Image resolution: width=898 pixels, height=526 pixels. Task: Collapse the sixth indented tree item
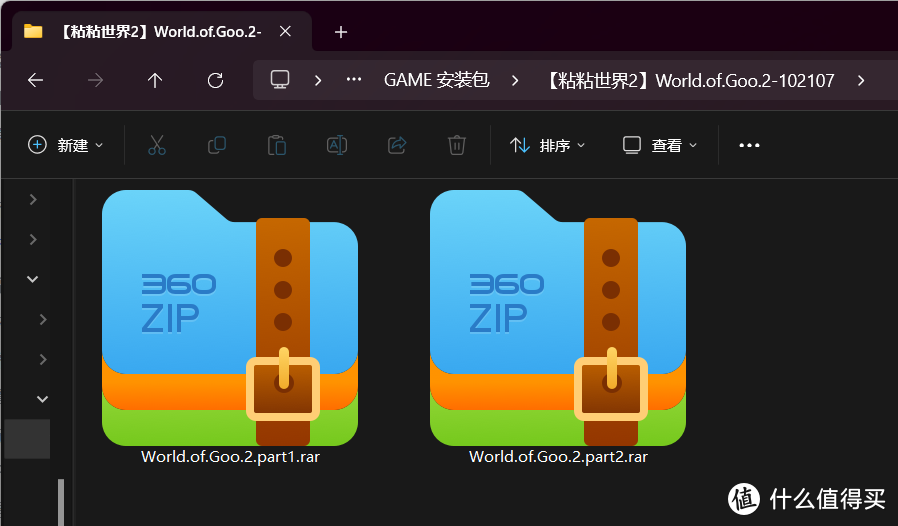pos(42,399)
